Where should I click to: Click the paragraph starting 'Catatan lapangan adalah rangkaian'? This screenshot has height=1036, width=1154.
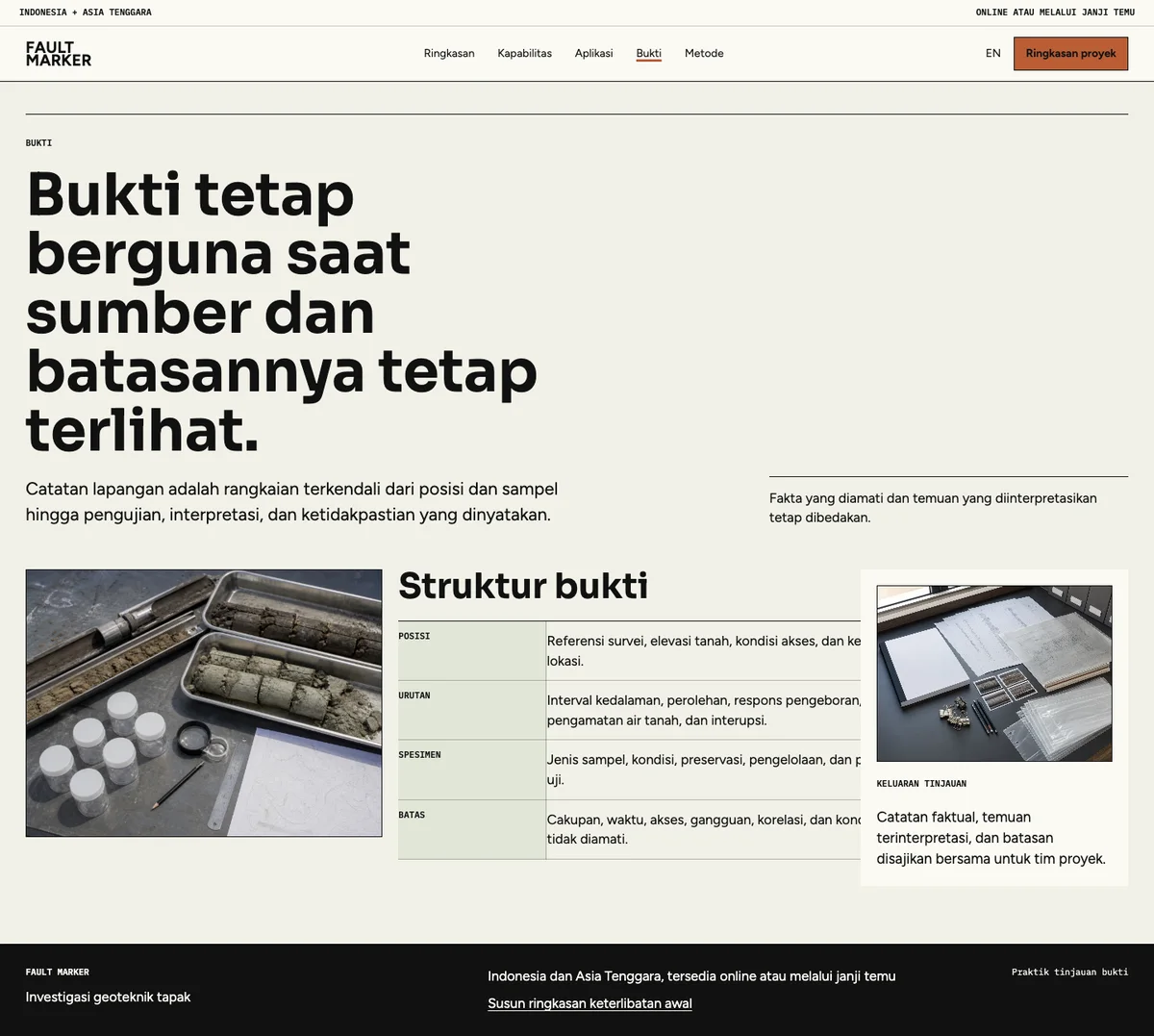292,501
